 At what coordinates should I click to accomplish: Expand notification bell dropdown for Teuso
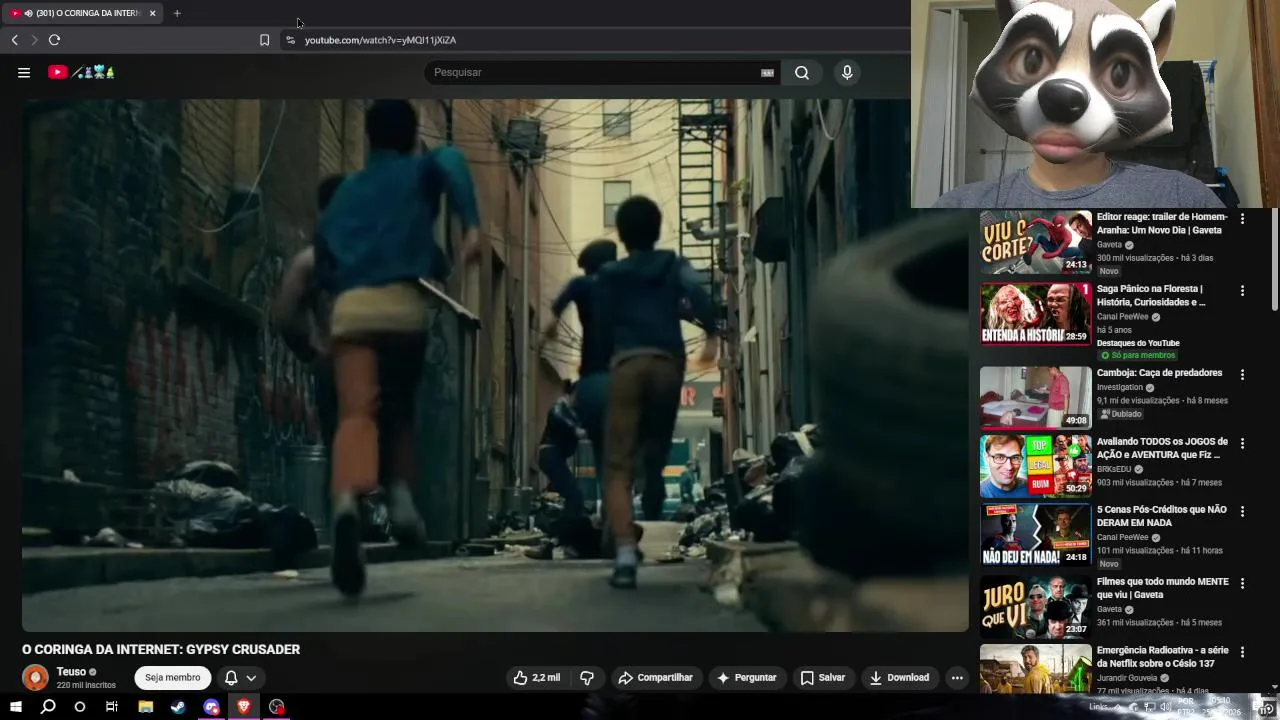(x=241, y=678)
